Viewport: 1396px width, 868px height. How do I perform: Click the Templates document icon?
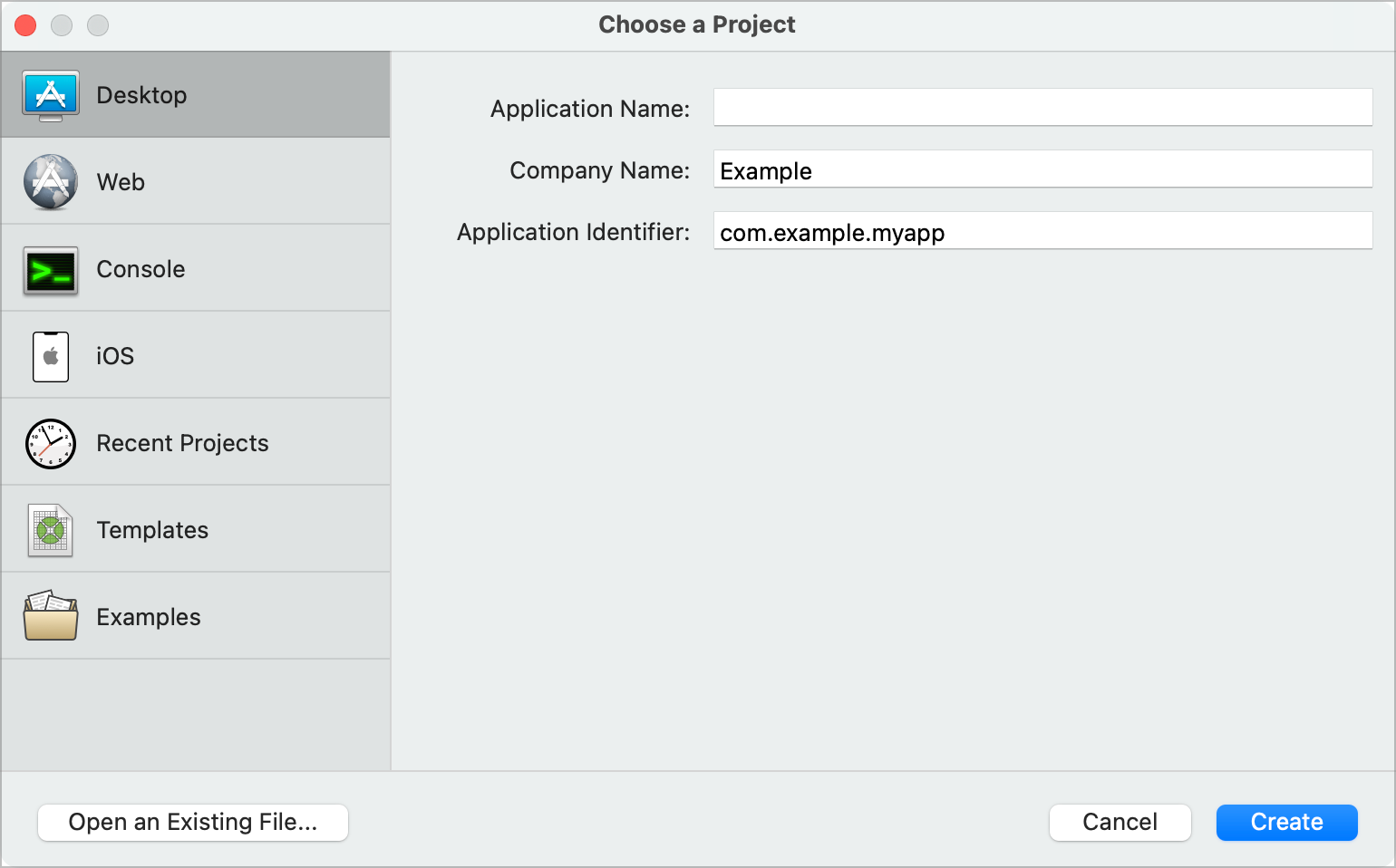[51, 530]
